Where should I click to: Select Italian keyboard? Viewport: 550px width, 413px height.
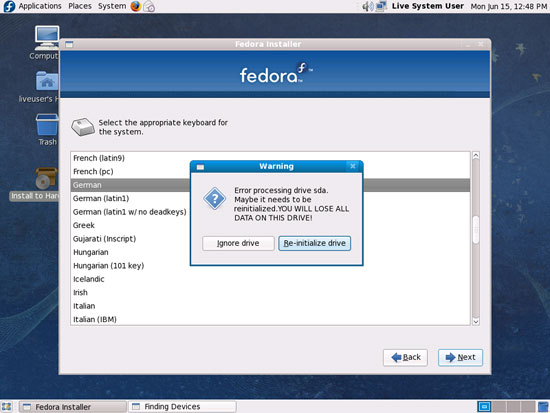(x=270, y=306)
